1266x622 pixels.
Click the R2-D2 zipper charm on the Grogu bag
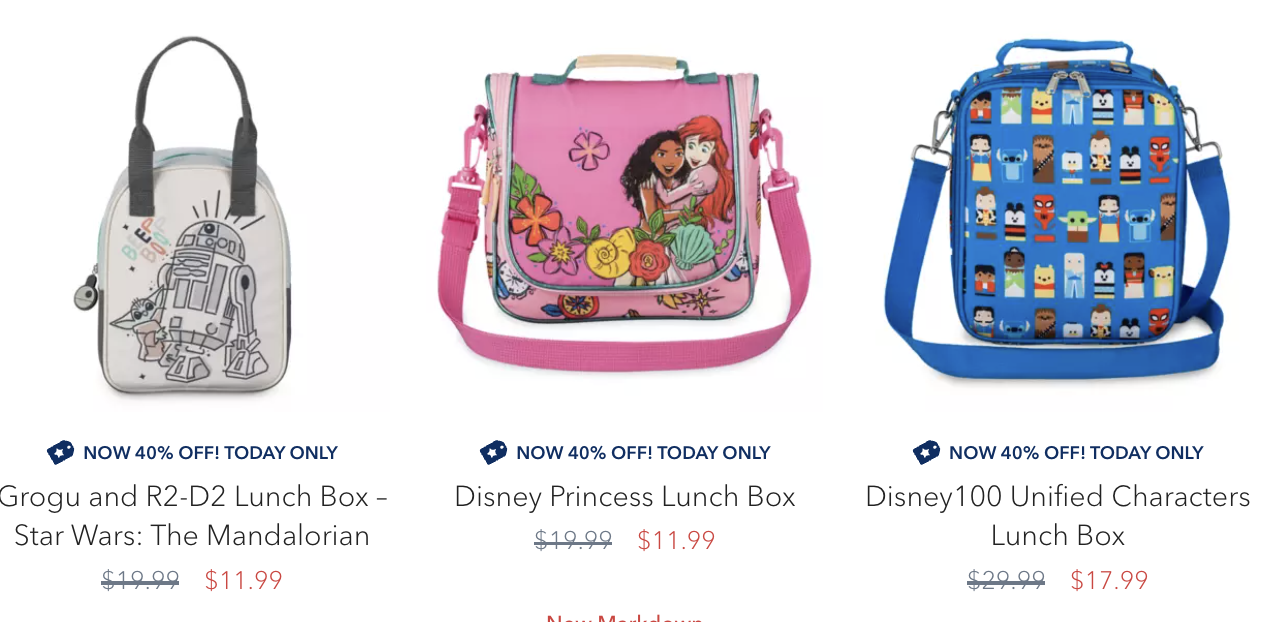(87, 295)
